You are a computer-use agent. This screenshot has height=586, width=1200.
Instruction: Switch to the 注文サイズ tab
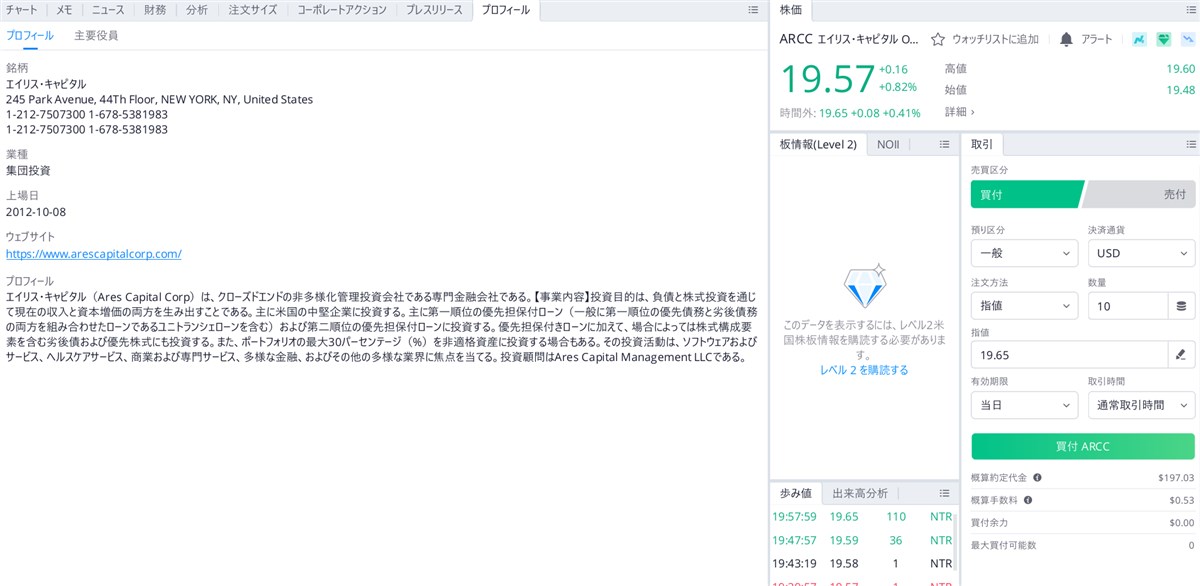tap(253, 10)
